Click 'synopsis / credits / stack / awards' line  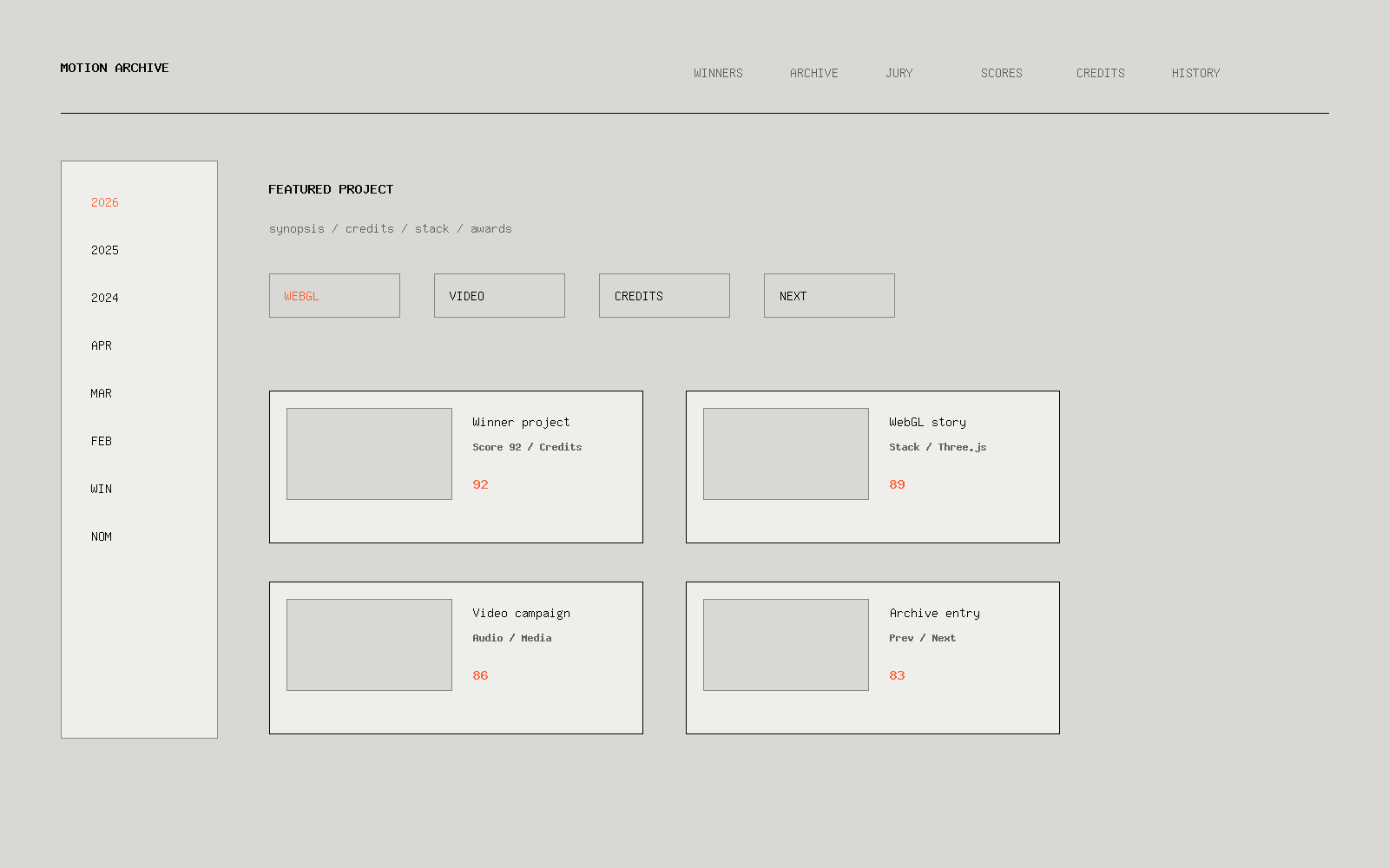pos(390,228)
